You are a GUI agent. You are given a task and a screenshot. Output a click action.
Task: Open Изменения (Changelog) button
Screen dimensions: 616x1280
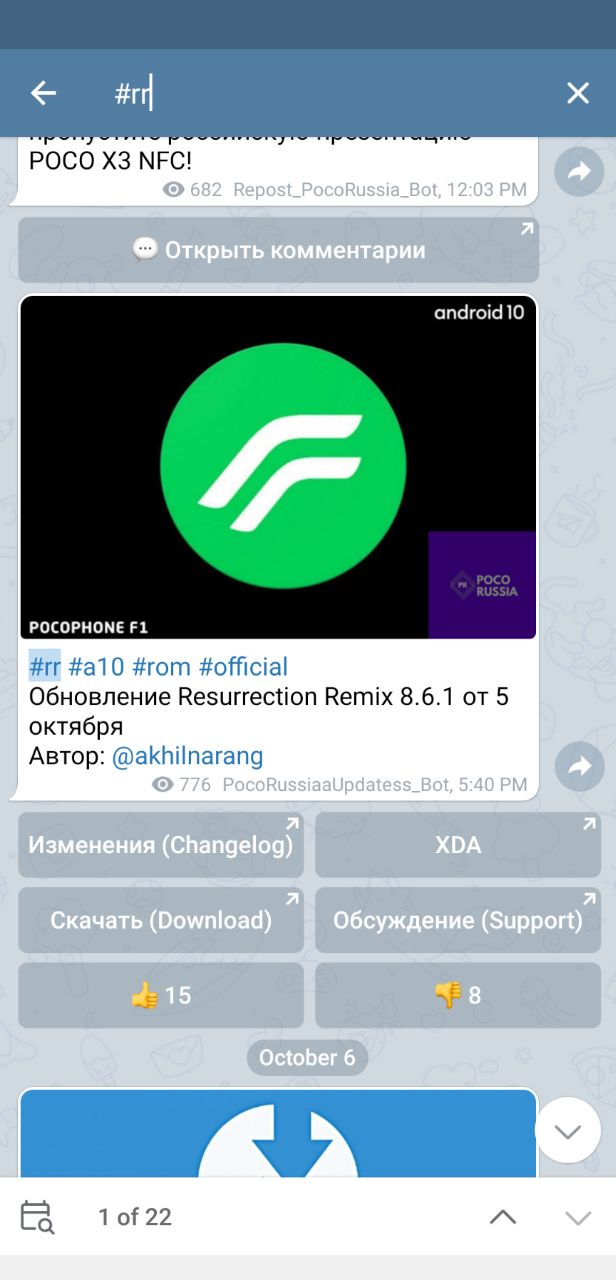(x=161, y=845)
